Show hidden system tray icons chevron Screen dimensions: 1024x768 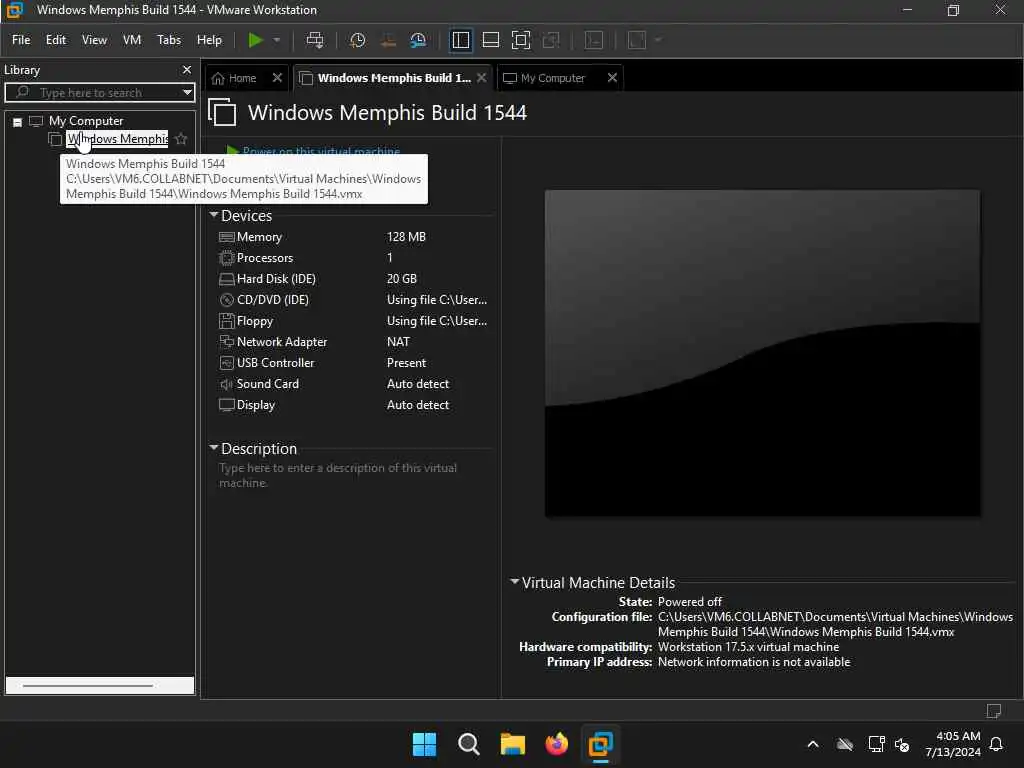813,744
